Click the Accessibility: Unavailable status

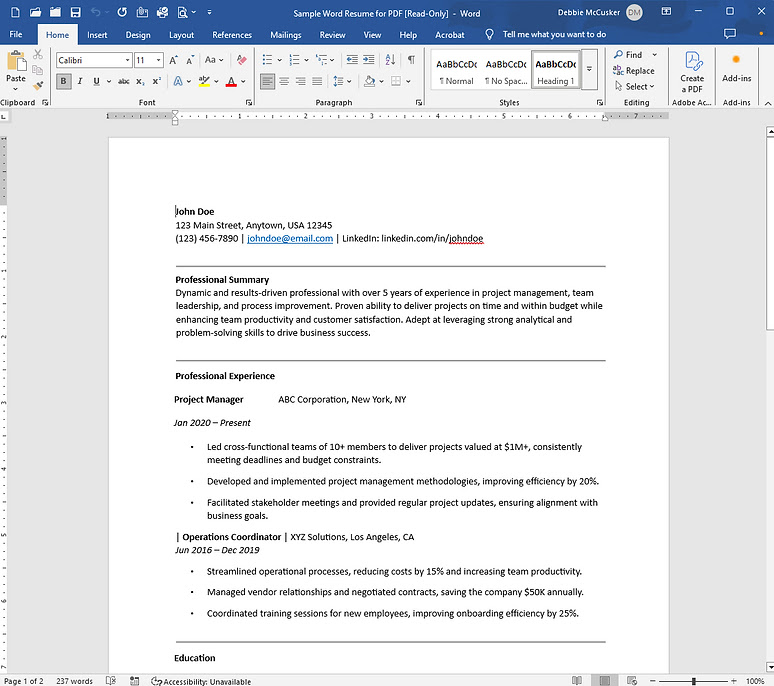tap(201, 681)
